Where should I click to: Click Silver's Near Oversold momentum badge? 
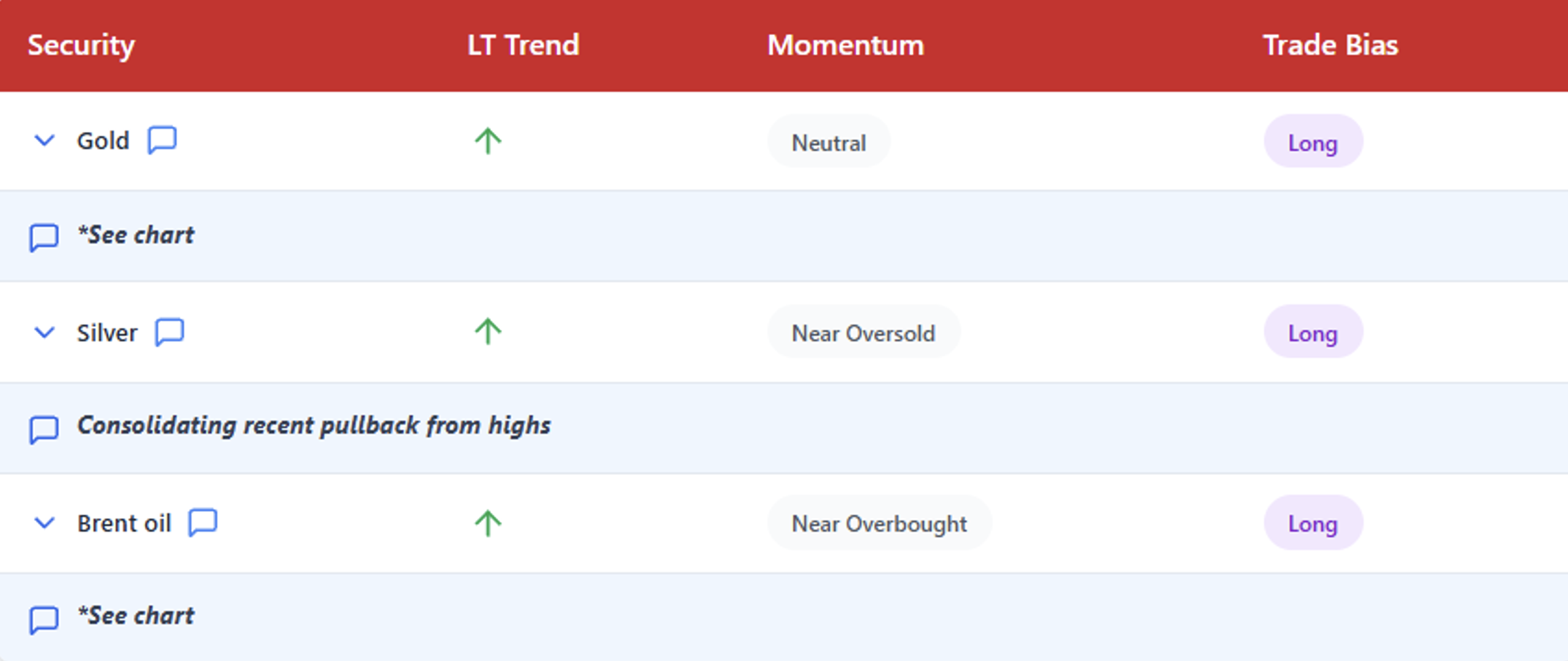pos(863,332)
